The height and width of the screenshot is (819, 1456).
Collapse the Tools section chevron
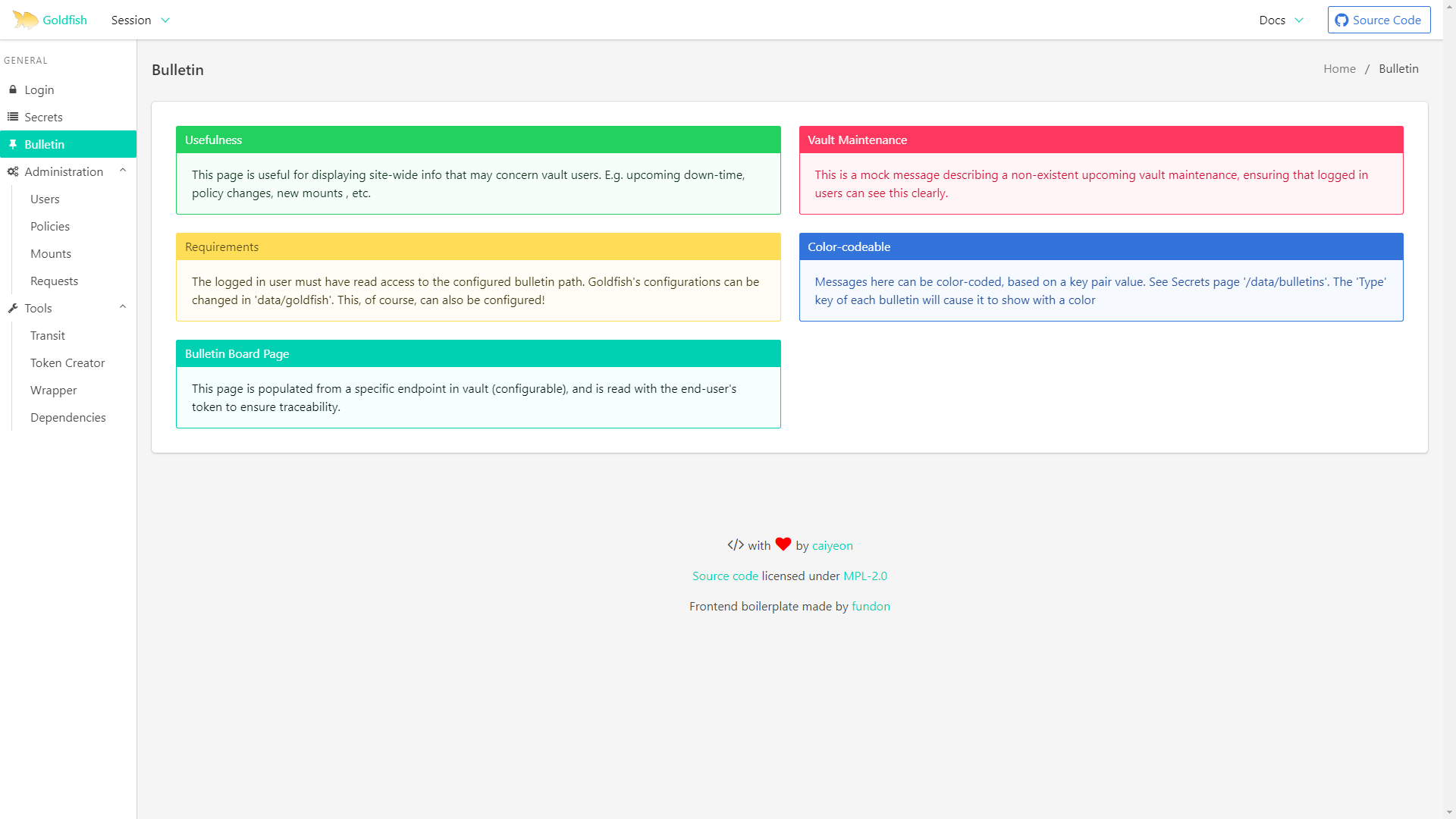pyautogui.click(x=123, y=307)
